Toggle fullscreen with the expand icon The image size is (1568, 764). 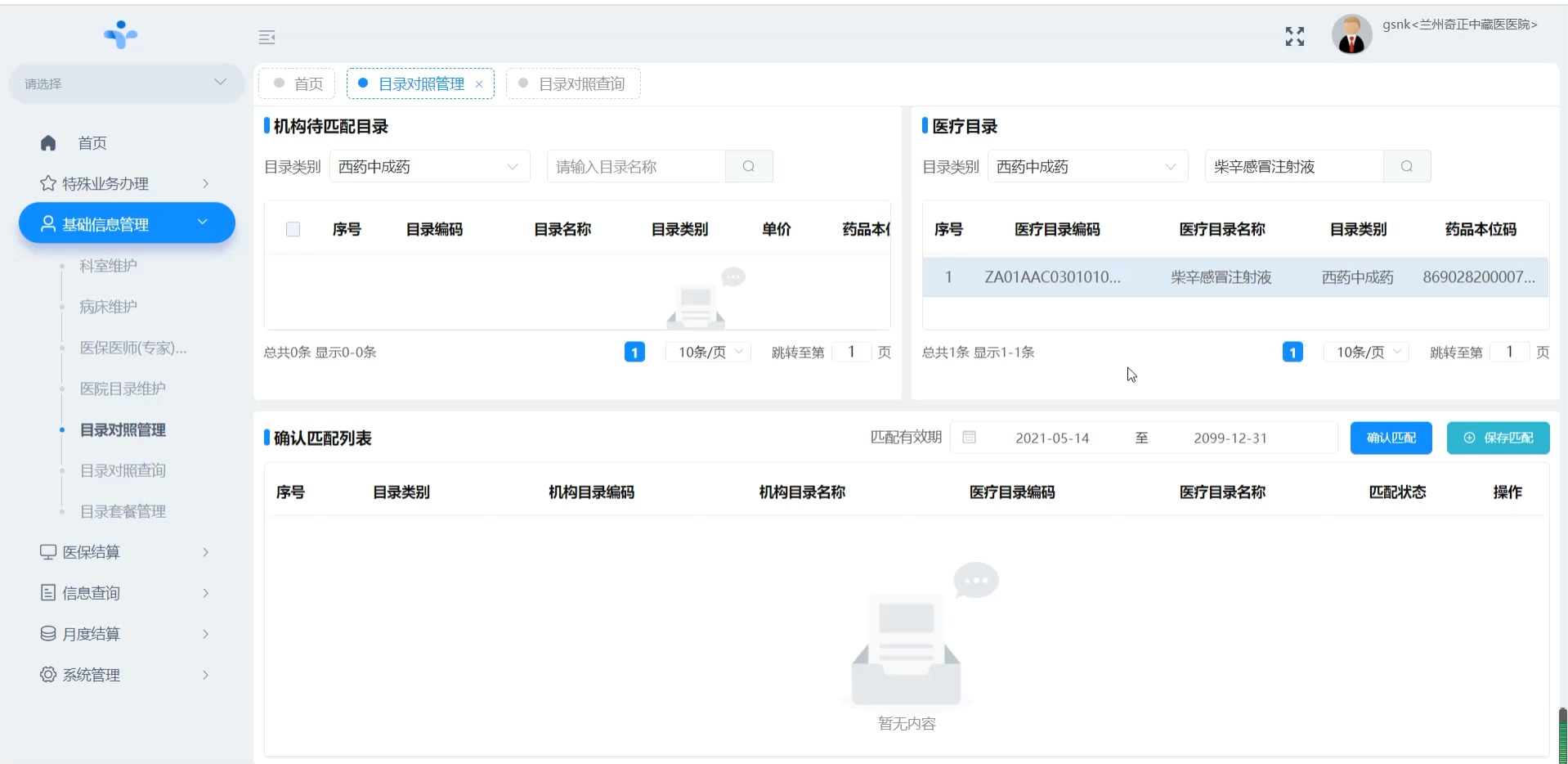point(1294,37)
